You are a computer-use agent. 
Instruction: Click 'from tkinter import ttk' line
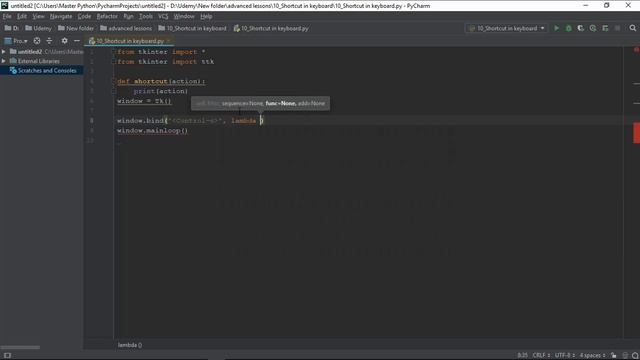(x=165, y=62)
